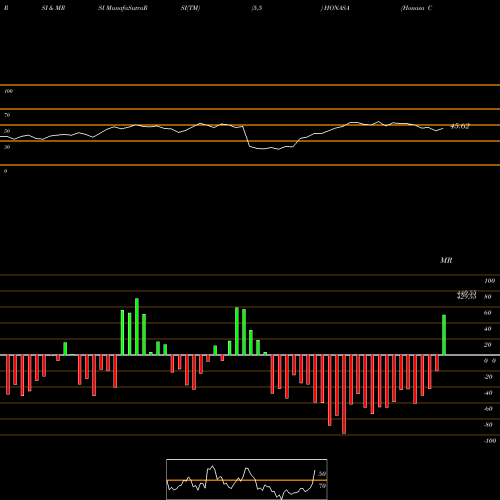The height and width of the screenshot is (500, 500).
Task: Click the 80 label on MR axis
Action: 488,297
